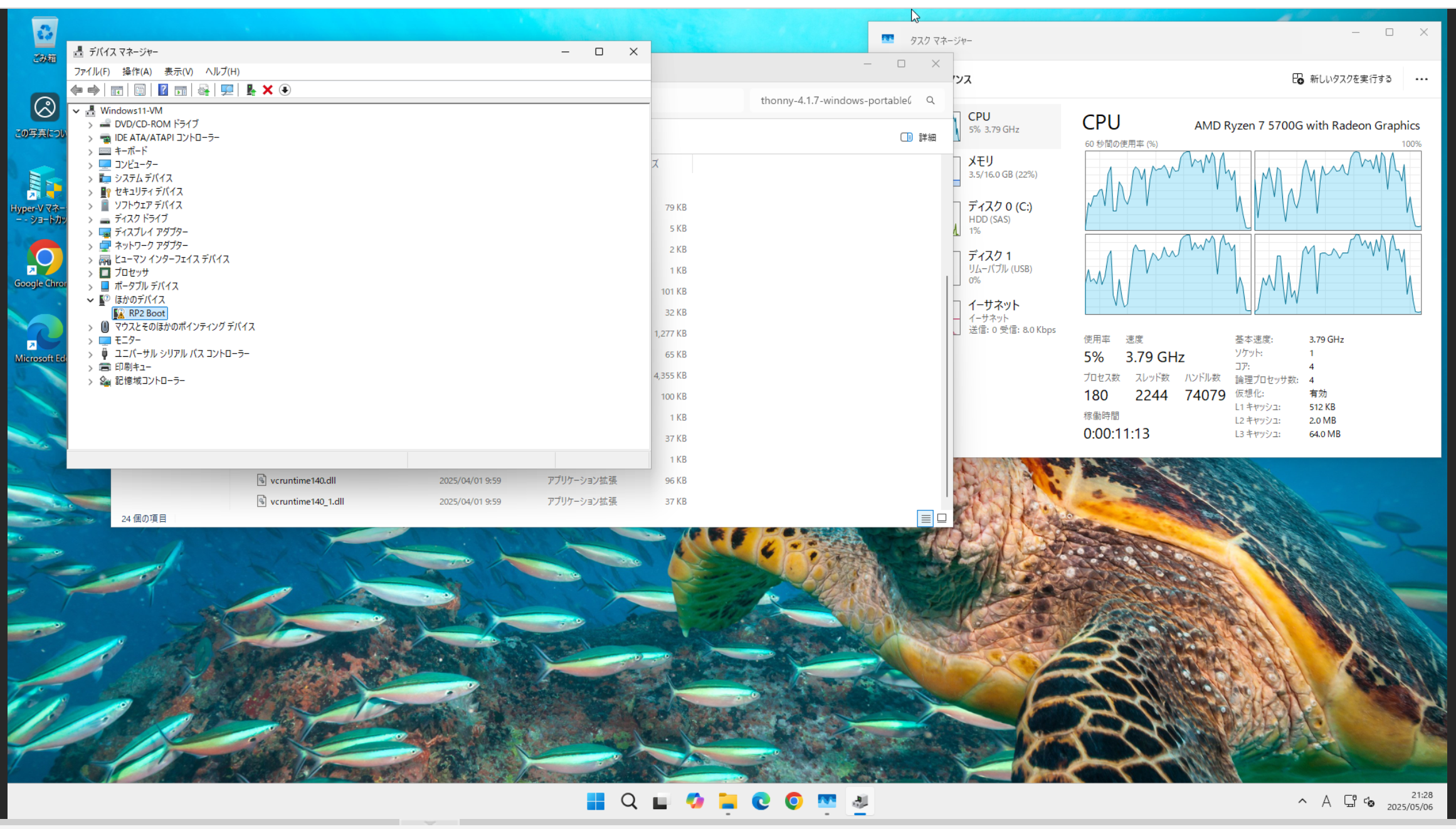Image resolution: width=1456 pixels, height=829 pixels.
Task: Open Task Manager's three-dots more menu
Action: coord(1422,79)
